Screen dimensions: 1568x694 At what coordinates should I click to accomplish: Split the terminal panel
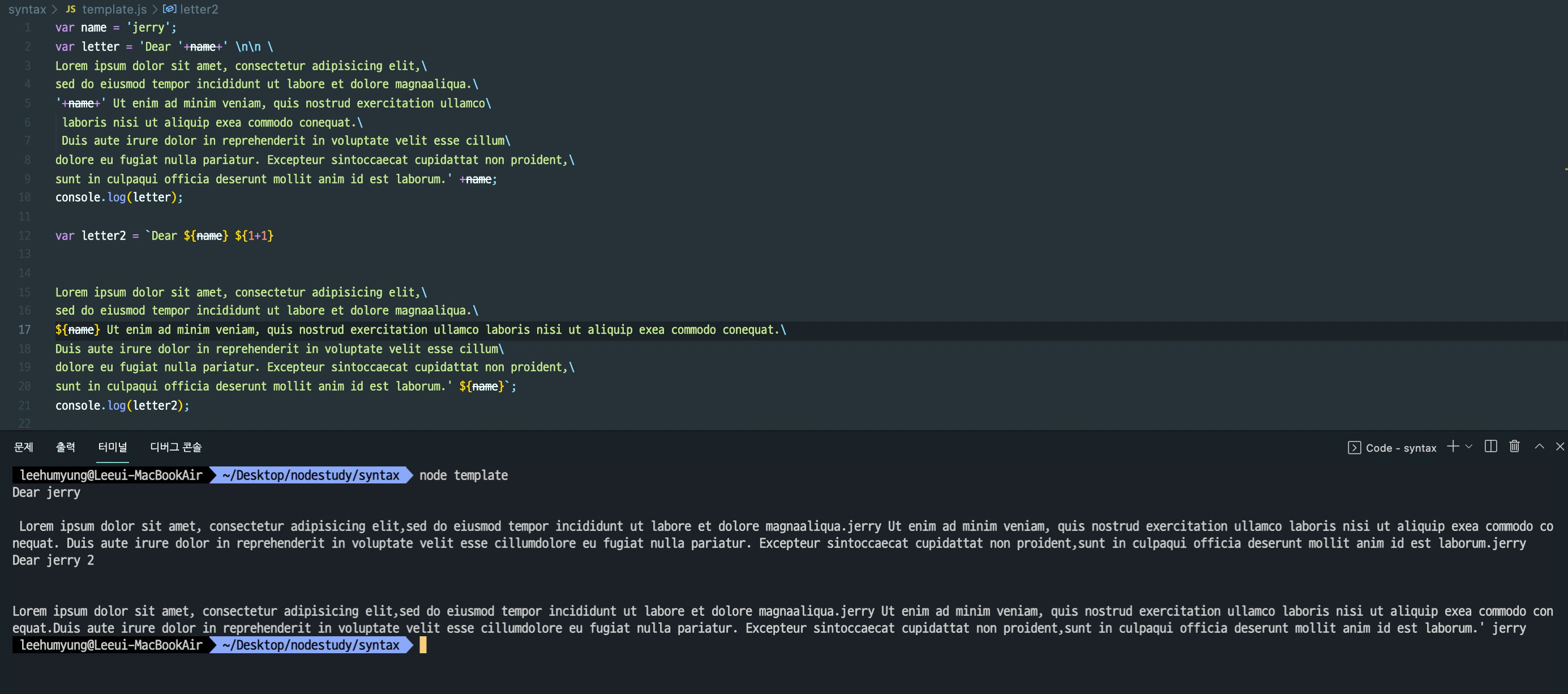coord(1490,447)
